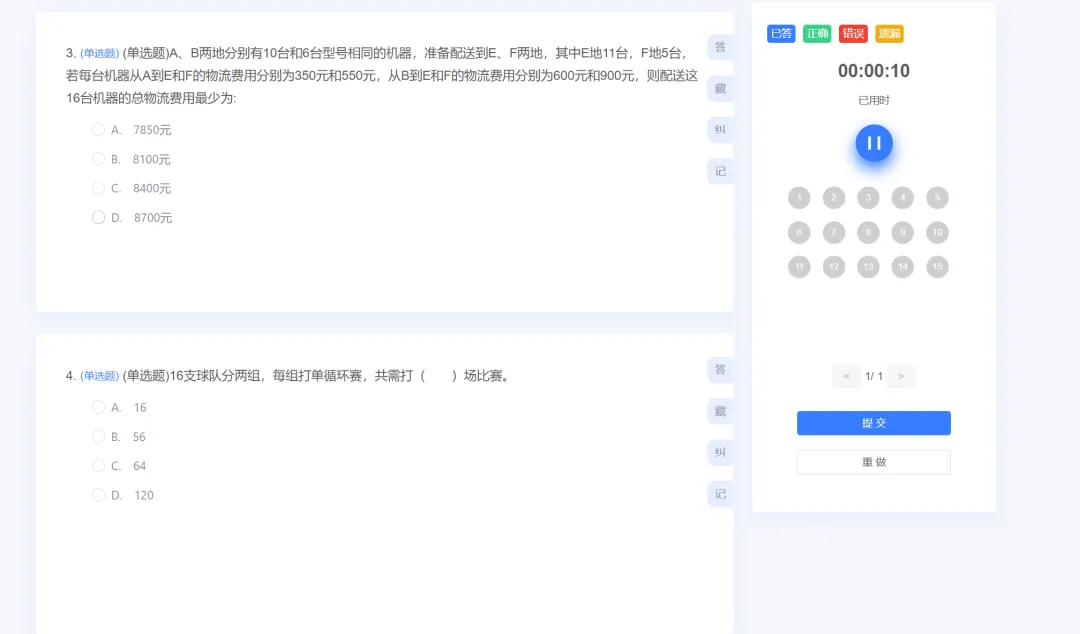Jump to question 12 circle

(833, 267)
